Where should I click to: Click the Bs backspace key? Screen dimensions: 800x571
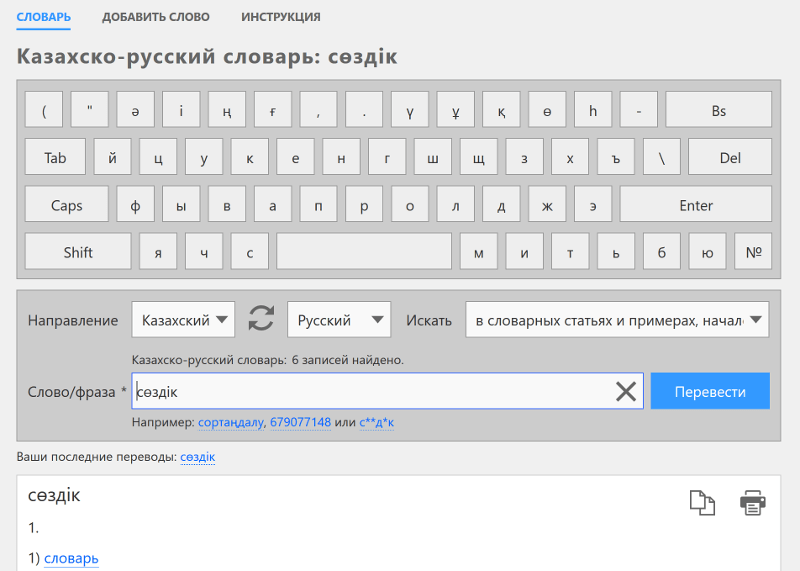coord(718,109)
